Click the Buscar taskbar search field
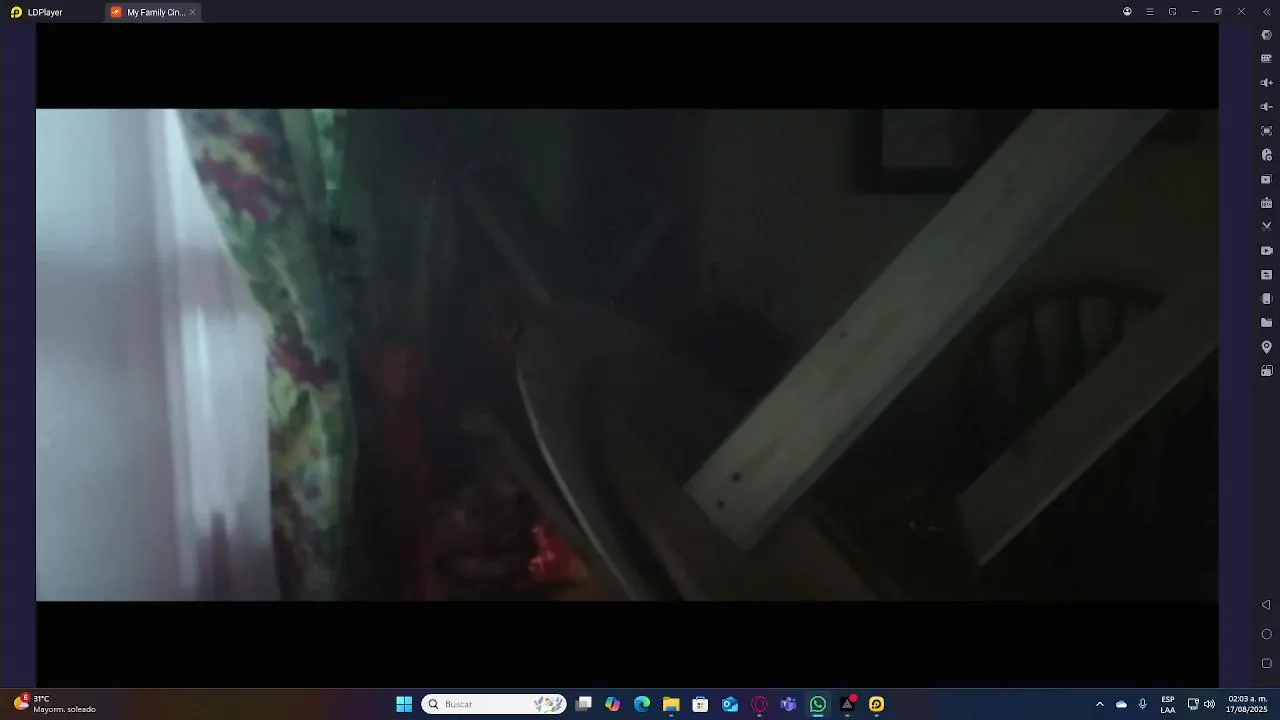This screenshot has height=720, width=1280. [x=494, y=704]
